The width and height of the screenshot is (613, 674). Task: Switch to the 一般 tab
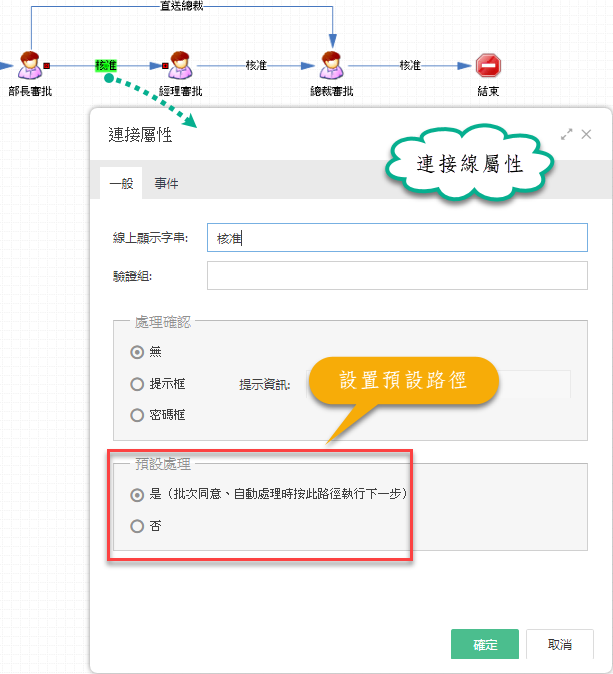pos(121,184)
